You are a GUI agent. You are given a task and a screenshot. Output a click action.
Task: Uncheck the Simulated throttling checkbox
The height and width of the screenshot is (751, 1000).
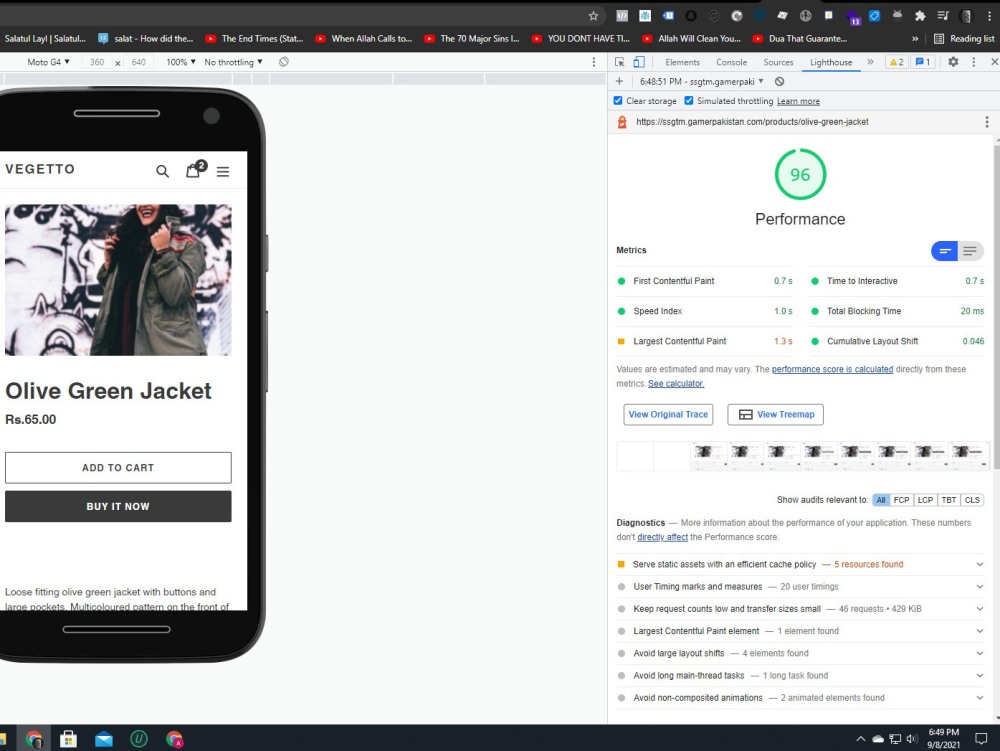coord(689,101)
